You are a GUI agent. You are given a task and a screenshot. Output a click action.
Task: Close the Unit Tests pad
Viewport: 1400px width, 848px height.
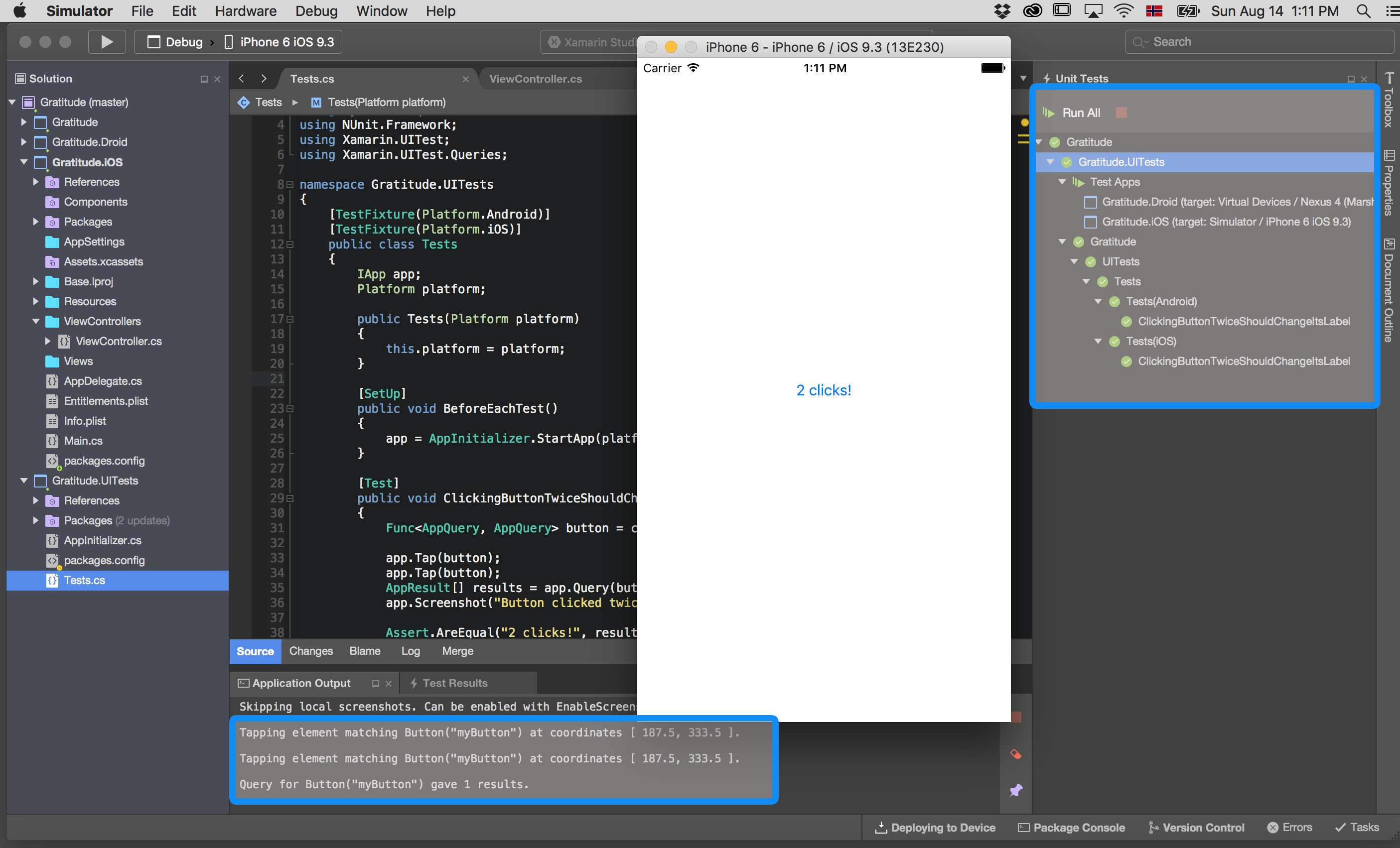[x=1364, y=79]
